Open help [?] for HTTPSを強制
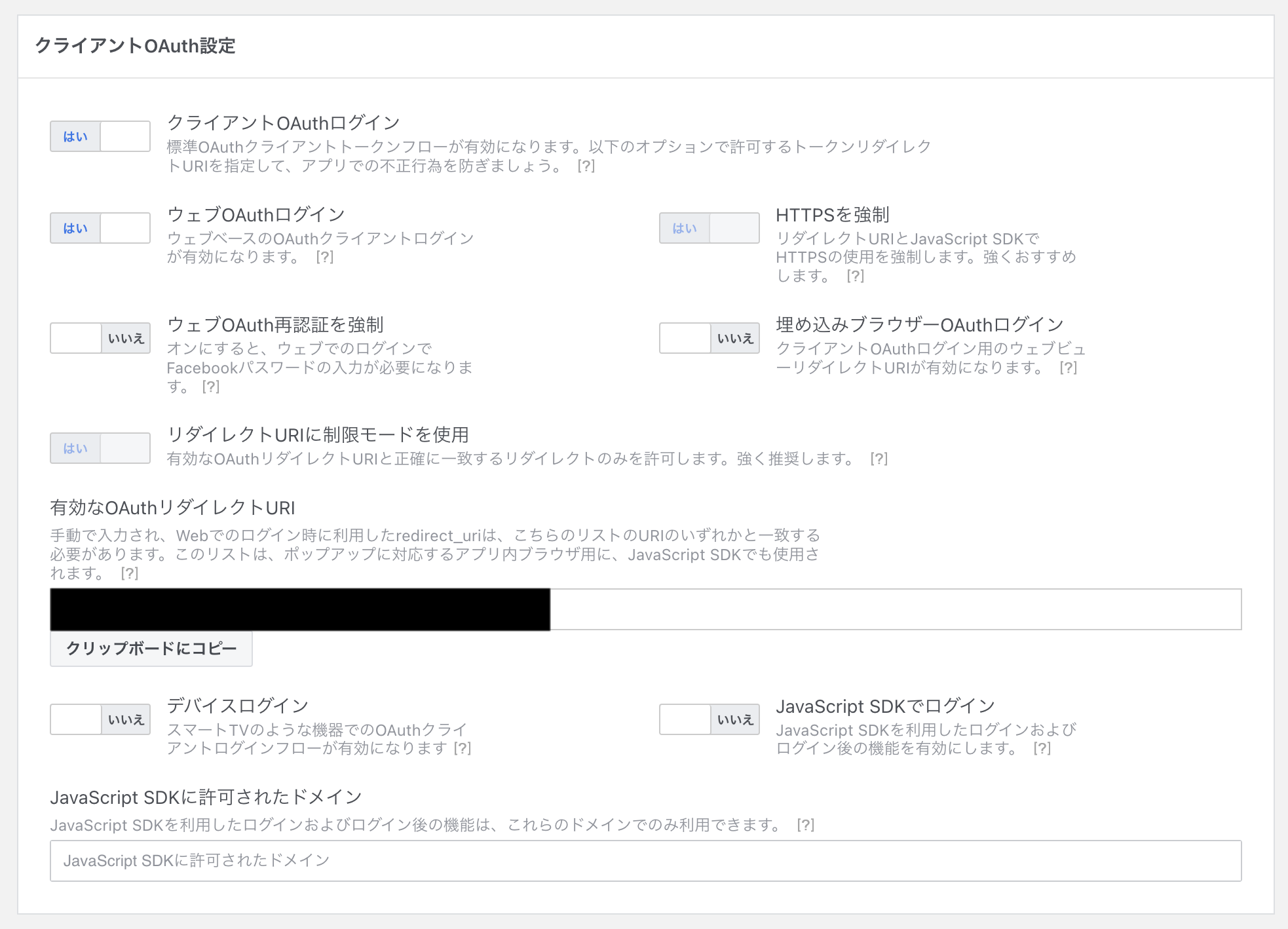1288x929 pixels. [x=855, y=276]
